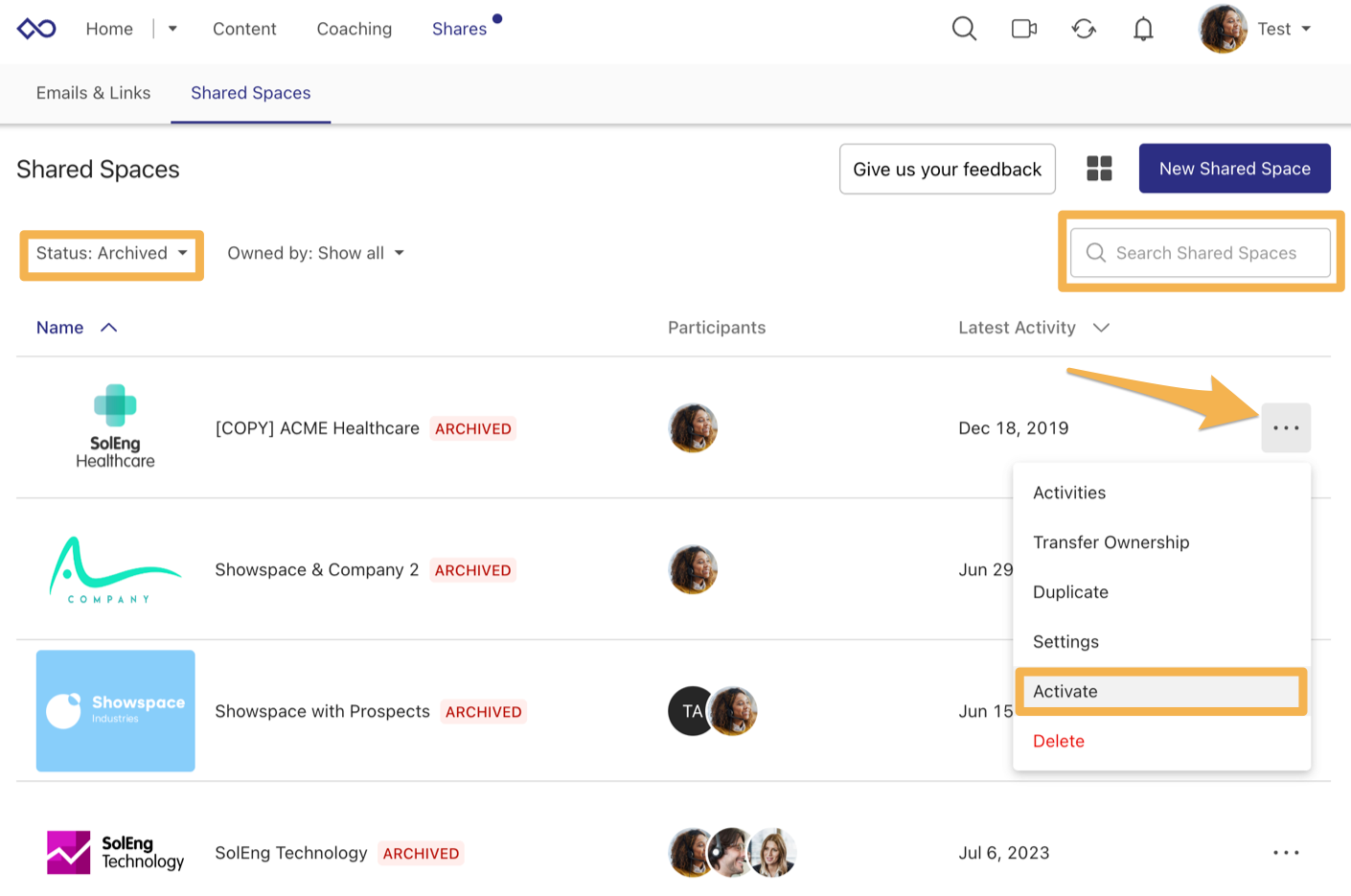Switch to grid view layout
This screenshot has width=1351, height=896.
(x=1099, y=168)
